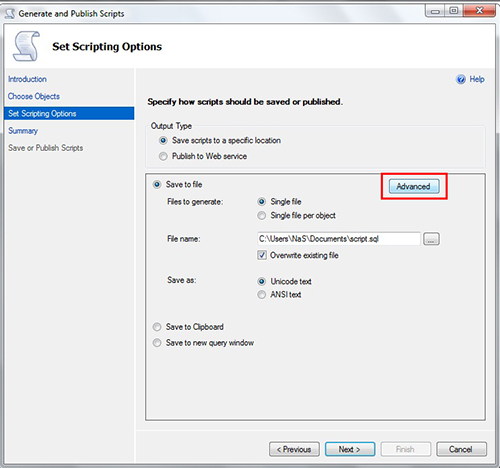Image resolution: width=500 pixels, height=468 pixels.
Task: Select Save to Clipboard option
Action: pyautogui.click(x=157, y=327)
